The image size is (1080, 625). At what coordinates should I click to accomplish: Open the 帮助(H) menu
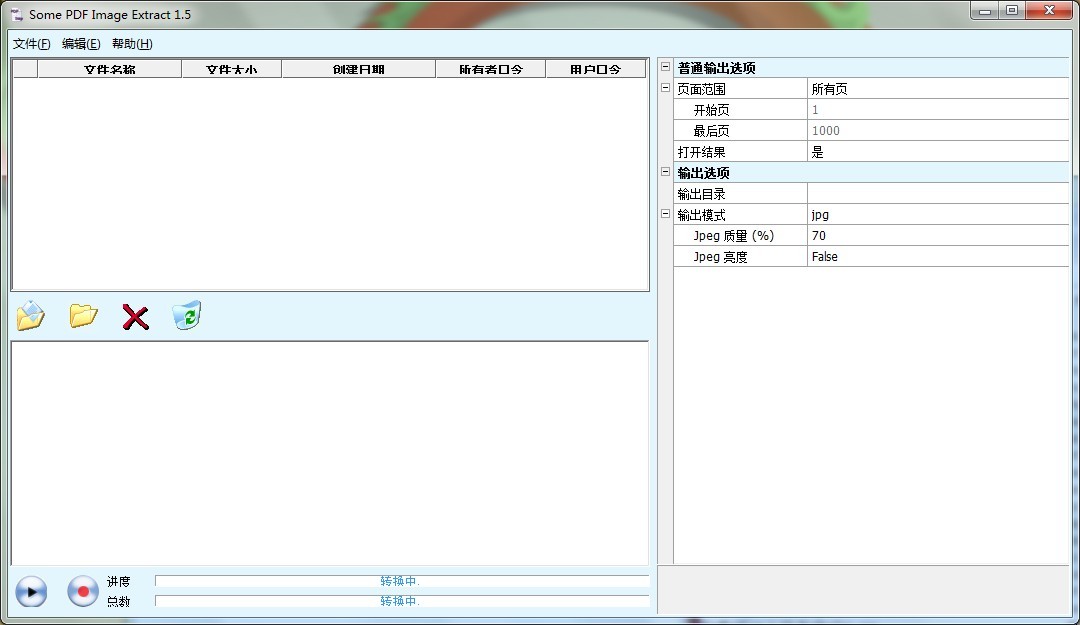pos(132,44)
